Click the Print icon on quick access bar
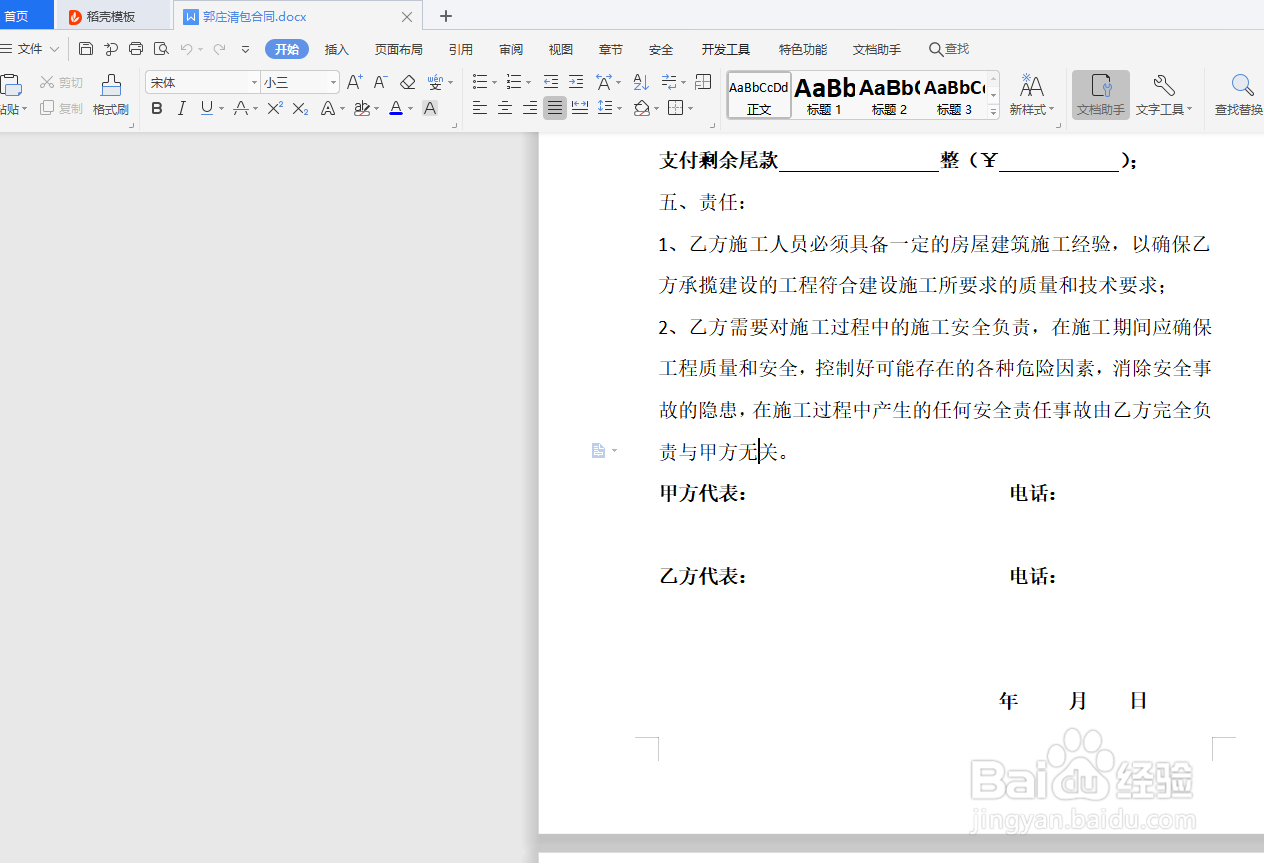 [136, 48]
